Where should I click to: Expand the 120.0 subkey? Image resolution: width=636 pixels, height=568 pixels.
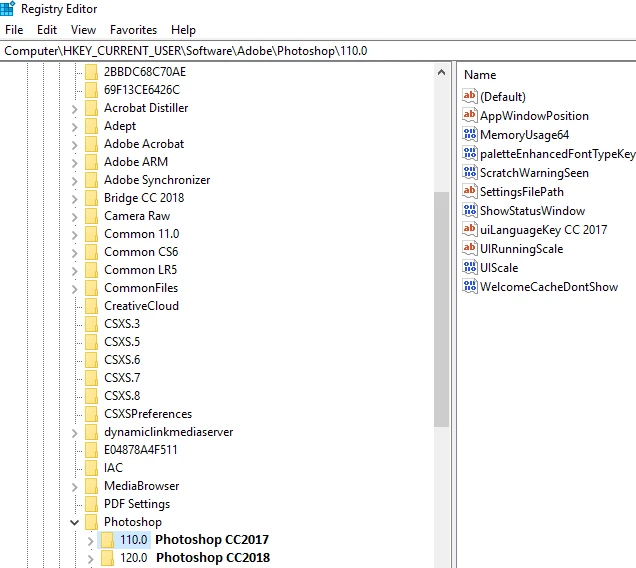pos(90,559)
